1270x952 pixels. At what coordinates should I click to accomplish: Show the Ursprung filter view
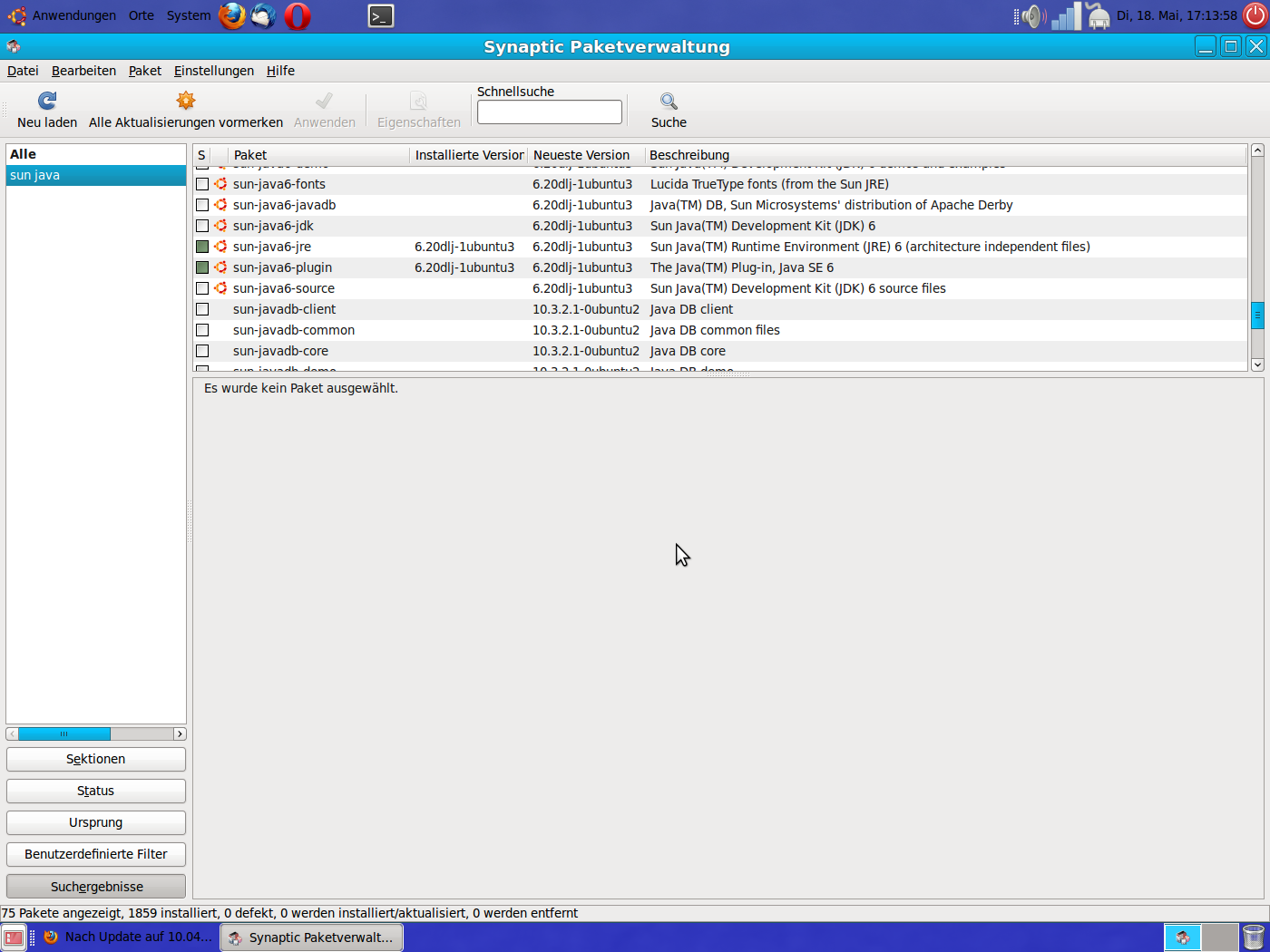[96, 822]
